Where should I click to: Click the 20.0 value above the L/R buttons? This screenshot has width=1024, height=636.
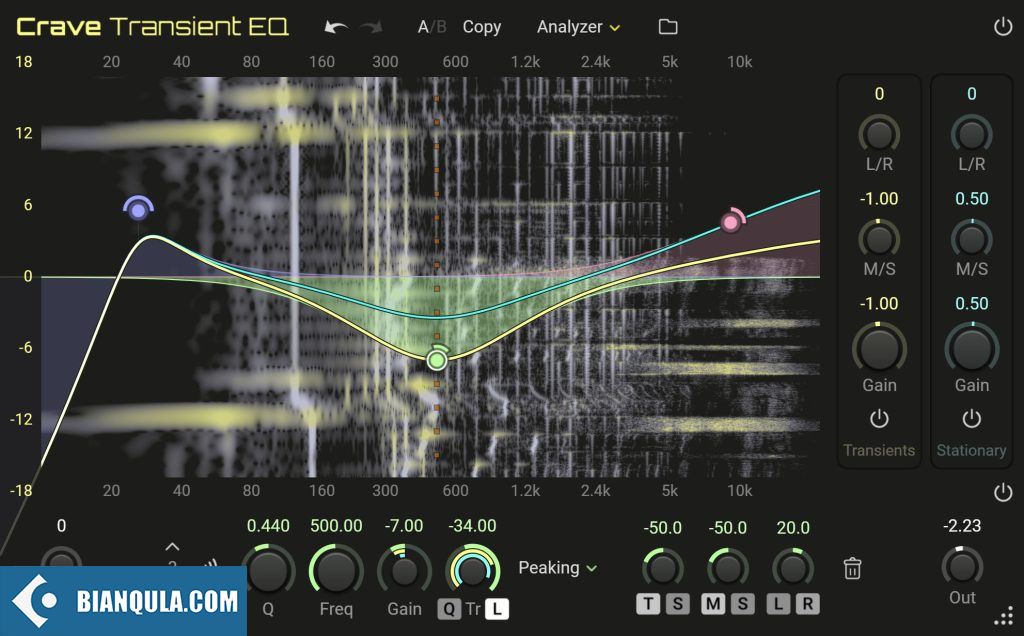point(793,528)
